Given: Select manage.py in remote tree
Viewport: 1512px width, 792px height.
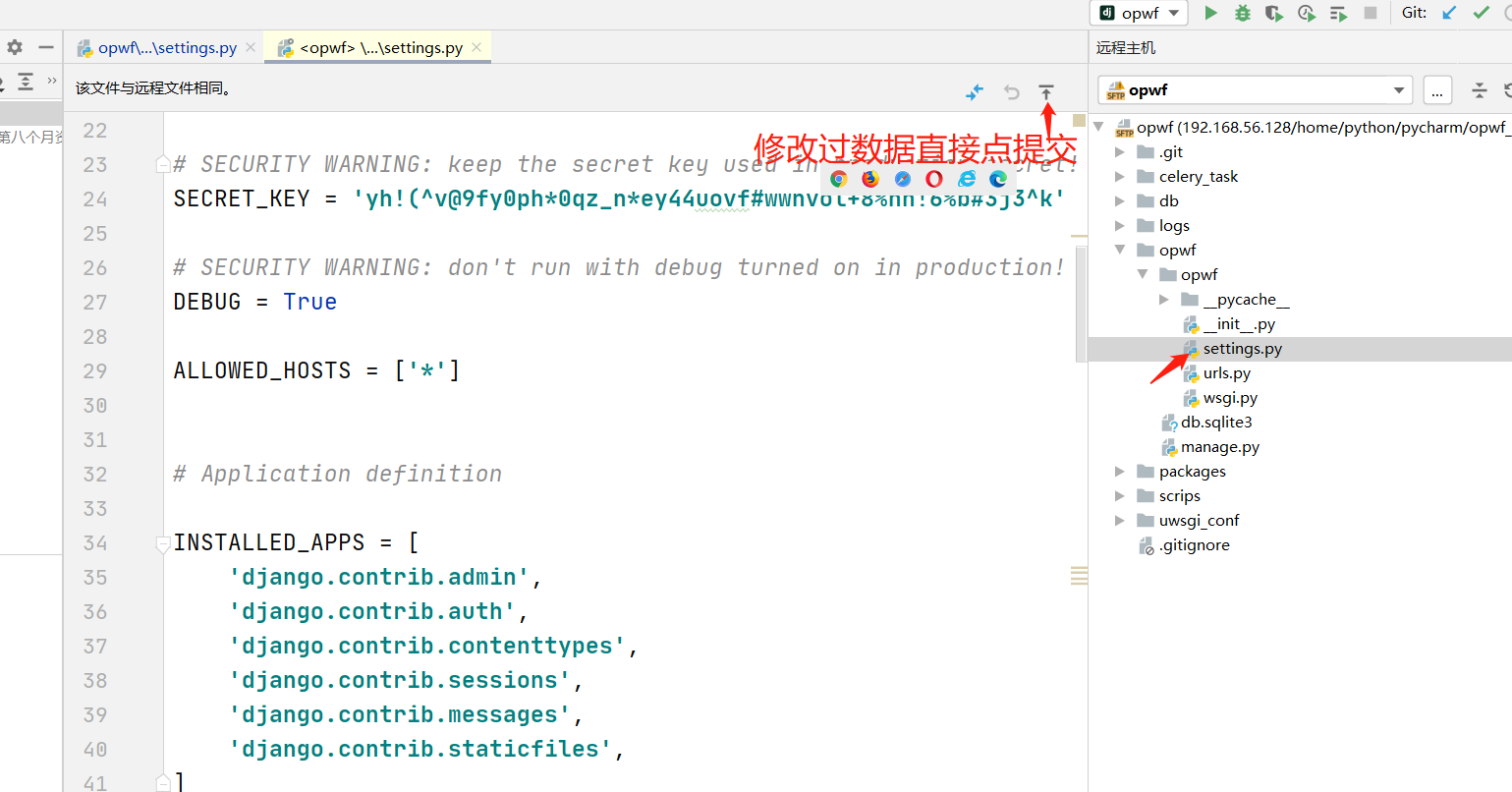Looking at the screenshot, I should tap(1219, 446).
